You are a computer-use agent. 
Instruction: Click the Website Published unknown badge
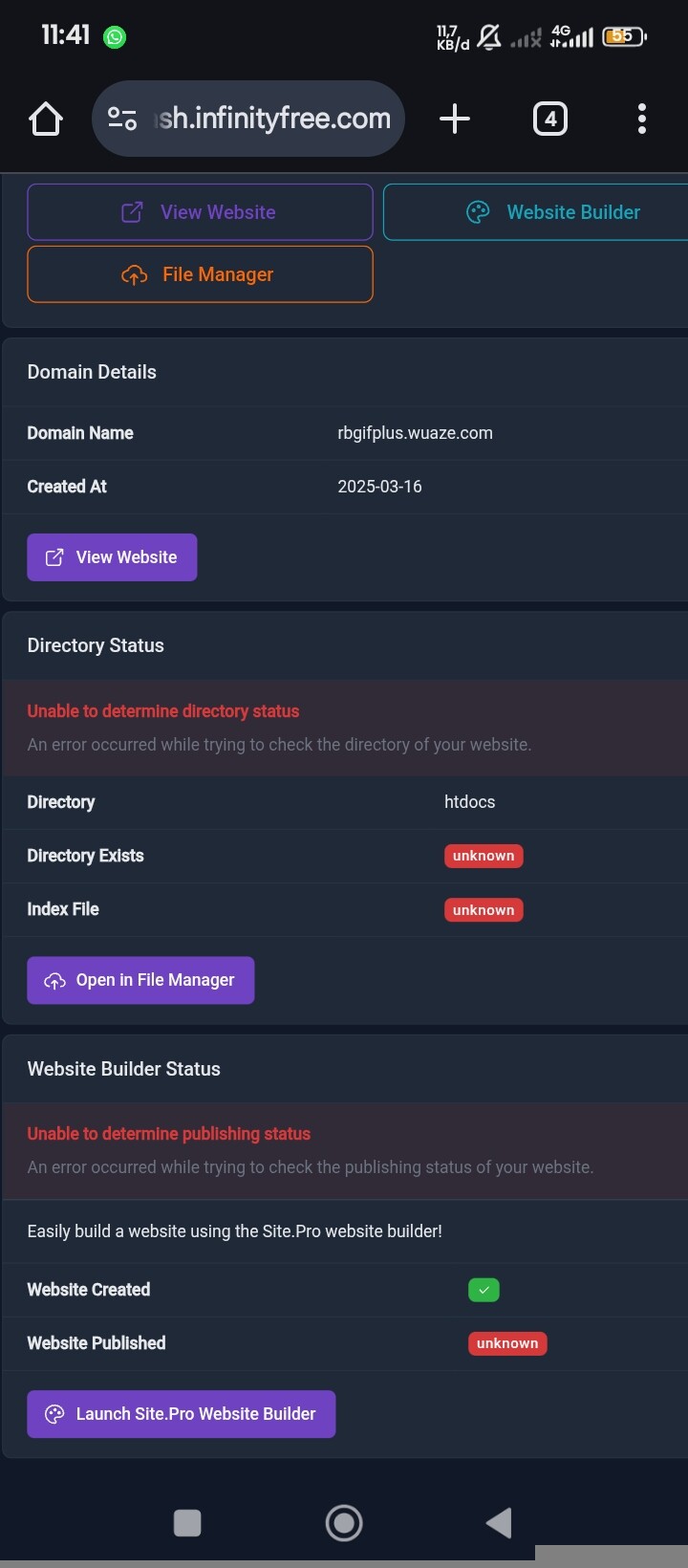pos(507,1343)
